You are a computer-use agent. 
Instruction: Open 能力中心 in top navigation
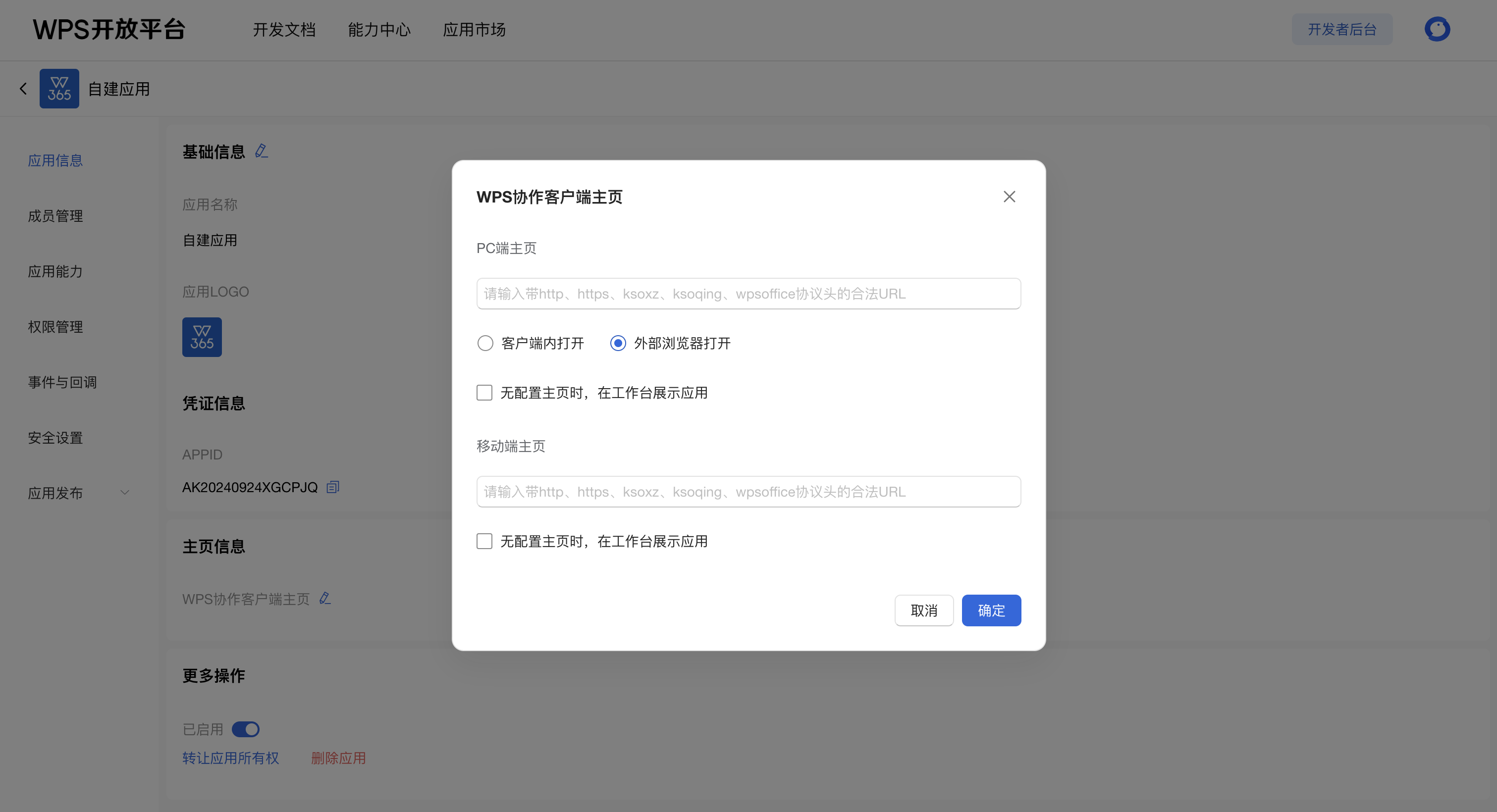(x=379, y=30)
